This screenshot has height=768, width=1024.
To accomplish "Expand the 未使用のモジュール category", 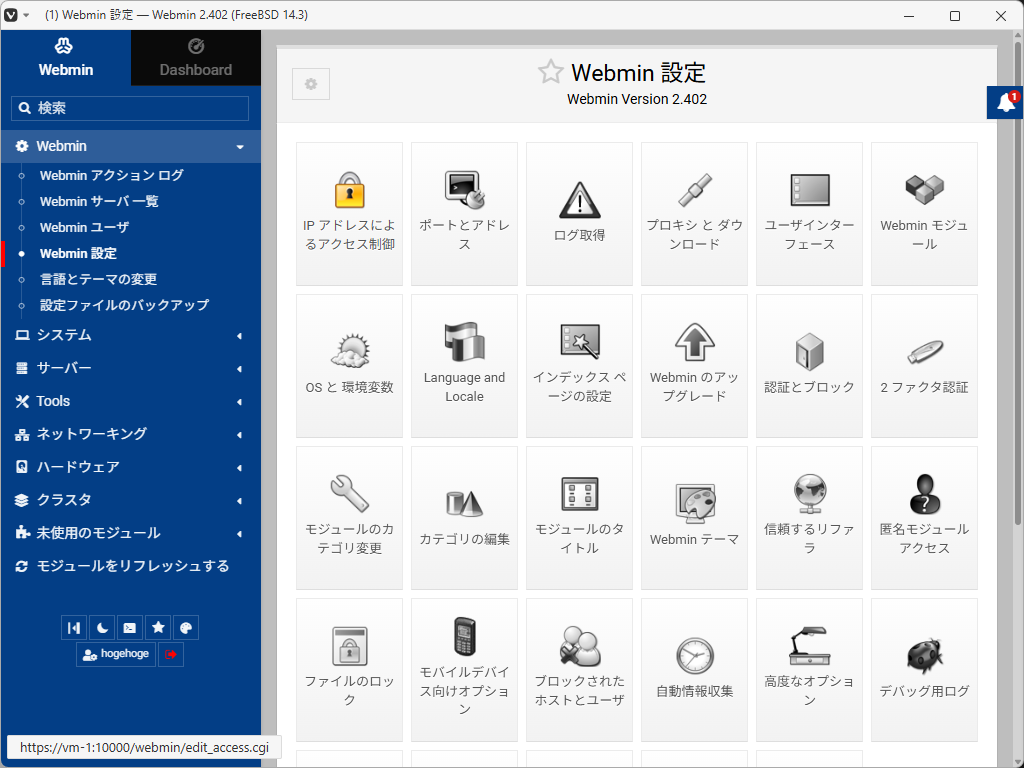I will pos(131,533).
